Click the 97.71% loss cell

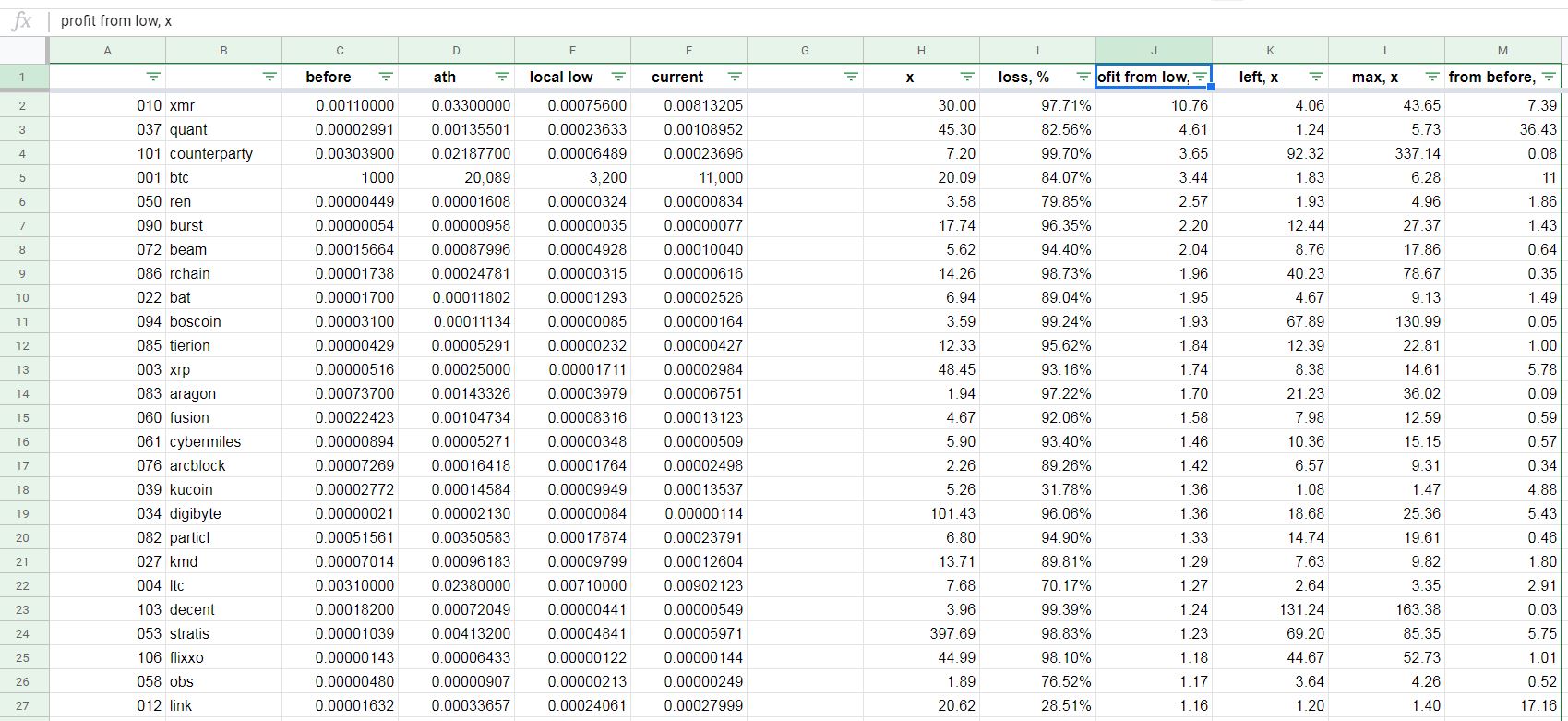point(1037,105)
